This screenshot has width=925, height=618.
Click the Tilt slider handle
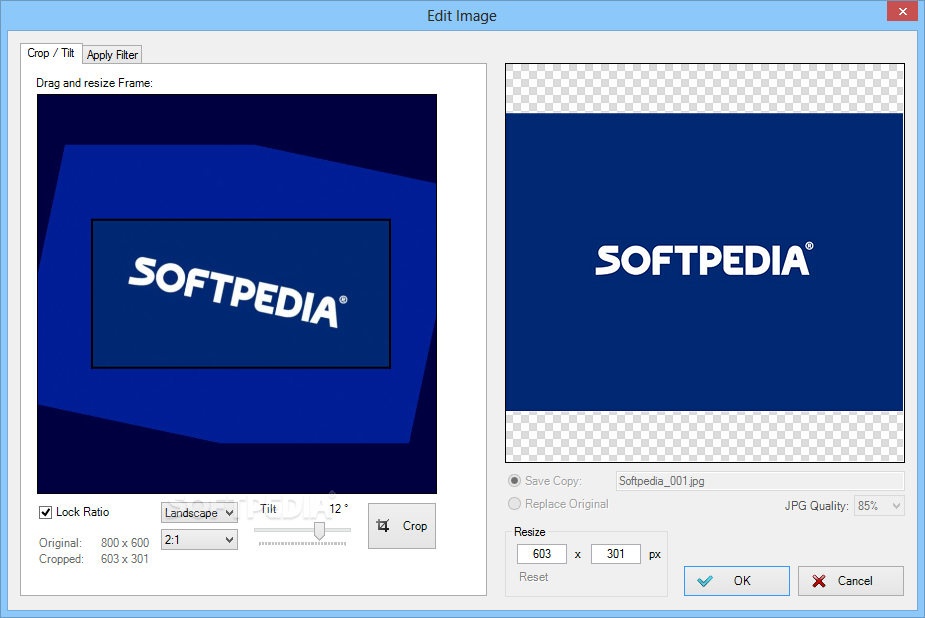(319, 530)
